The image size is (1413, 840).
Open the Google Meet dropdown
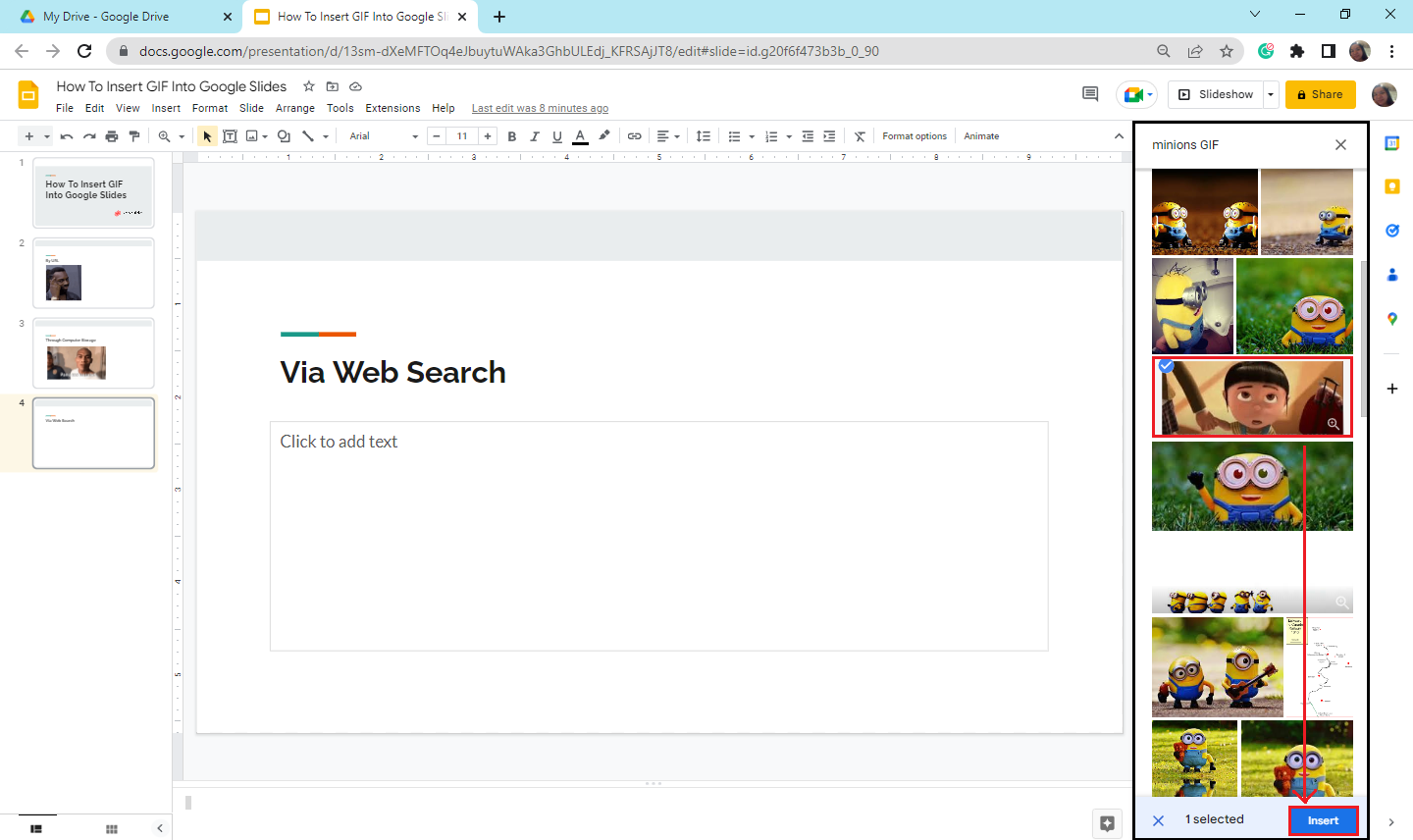pos(1137,94)
